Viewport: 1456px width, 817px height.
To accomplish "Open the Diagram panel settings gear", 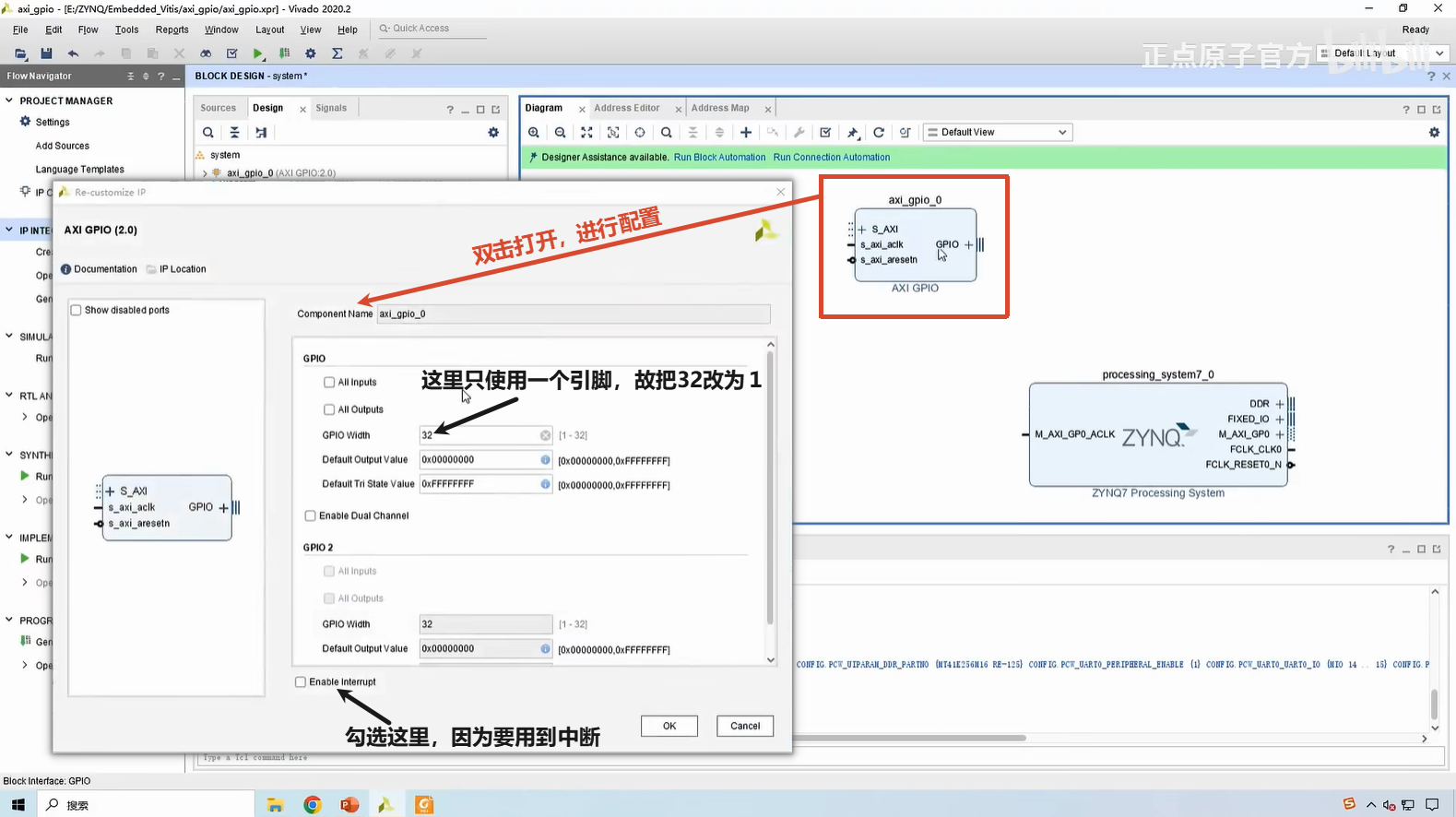I will 1434,133.
